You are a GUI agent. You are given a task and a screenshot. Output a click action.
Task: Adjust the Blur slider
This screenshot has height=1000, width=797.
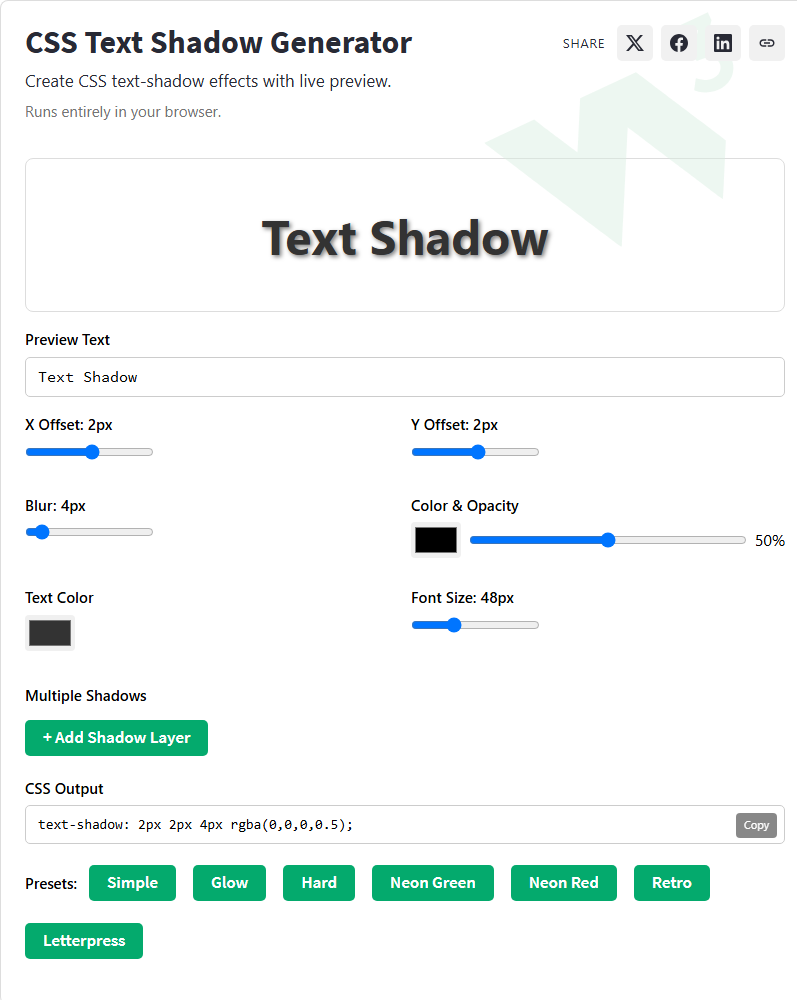point(89,532)
